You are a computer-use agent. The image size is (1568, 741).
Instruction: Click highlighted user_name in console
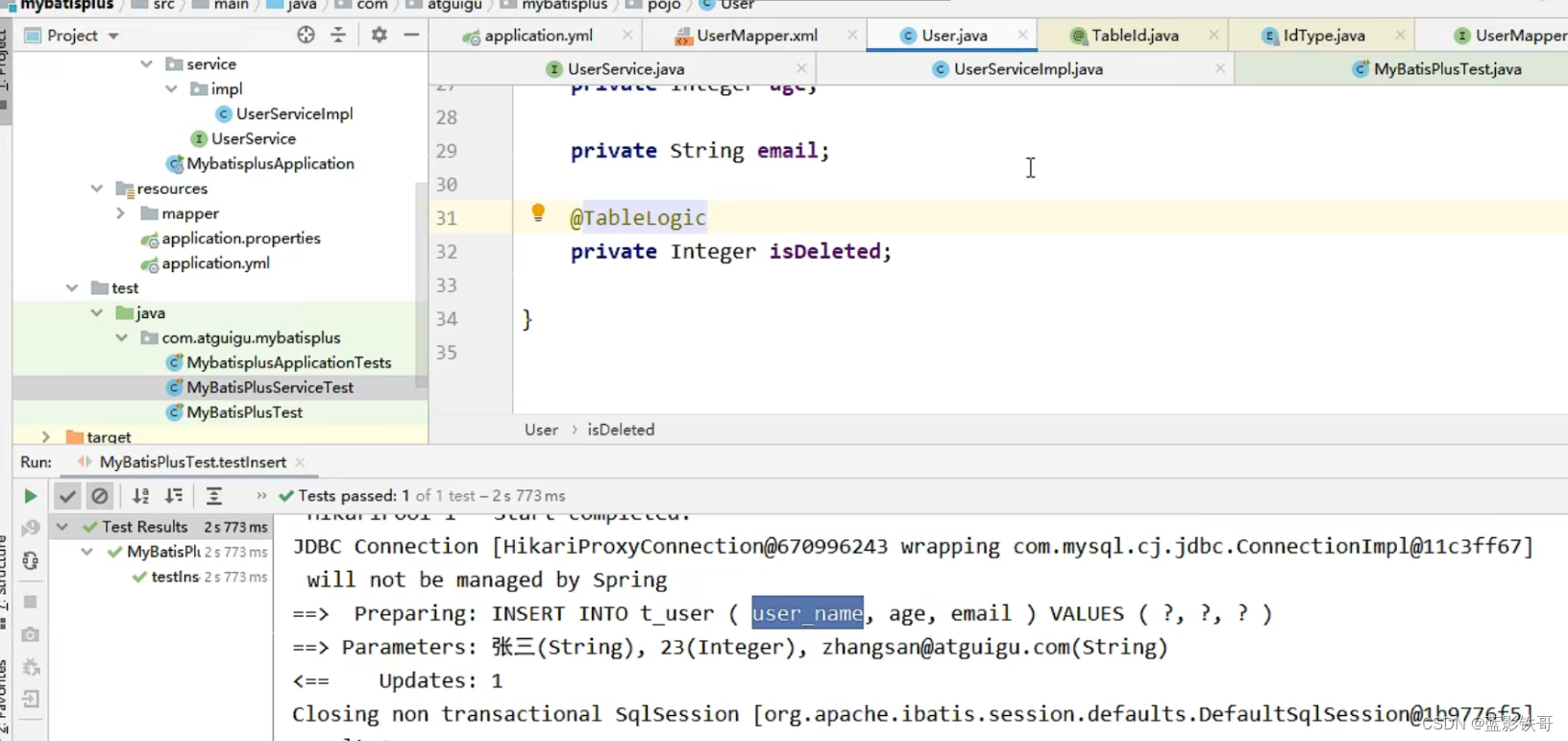point(807,613)
